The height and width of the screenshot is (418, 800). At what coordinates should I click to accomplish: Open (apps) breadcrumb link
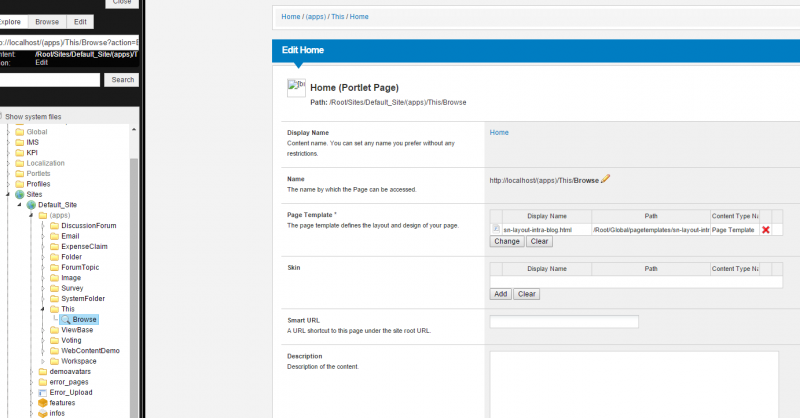click(316, 17)
